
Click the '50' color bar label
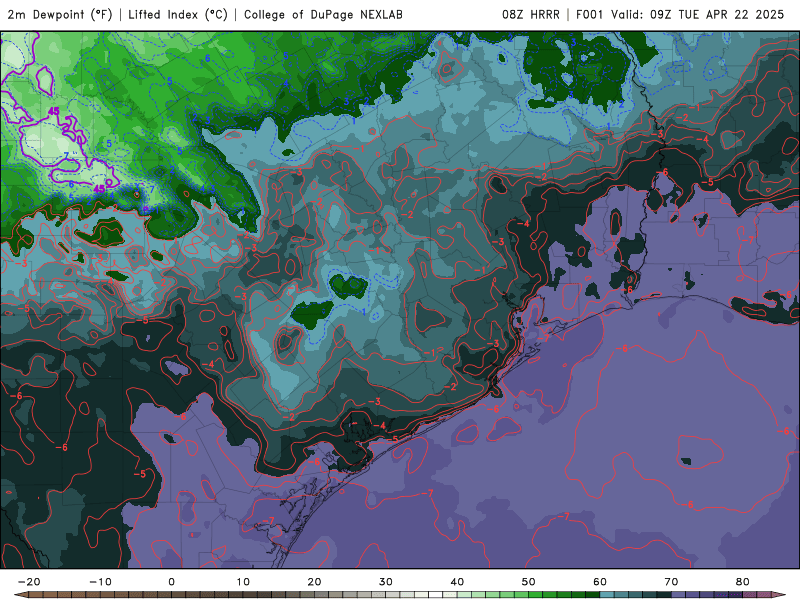pos(529,582)
